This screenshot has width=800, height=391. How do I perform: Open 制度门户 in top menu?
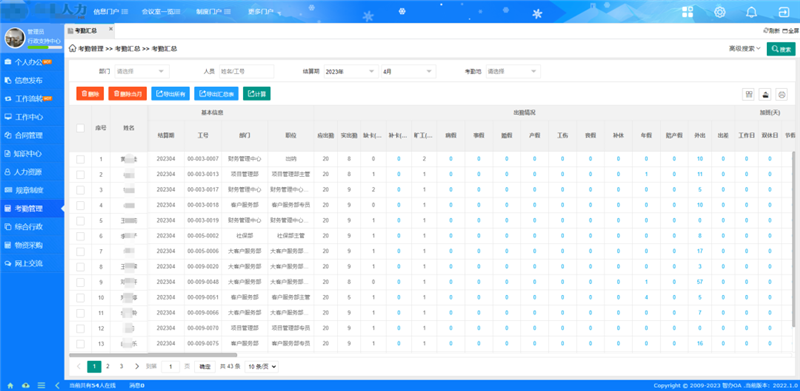(213, 11)
